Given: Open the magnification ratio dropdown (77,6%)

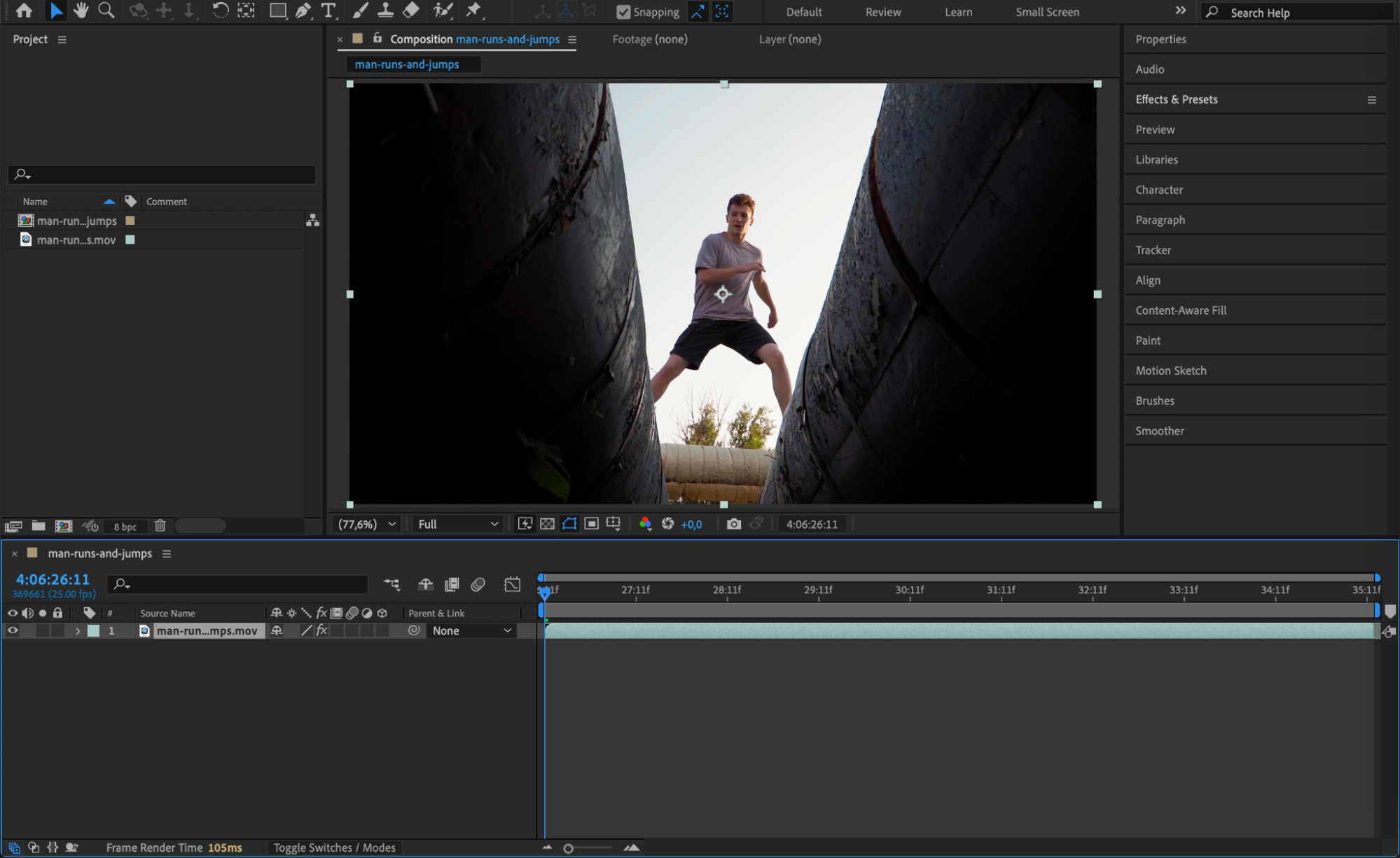Looking at the screenshot, I should tap(367, 524).
